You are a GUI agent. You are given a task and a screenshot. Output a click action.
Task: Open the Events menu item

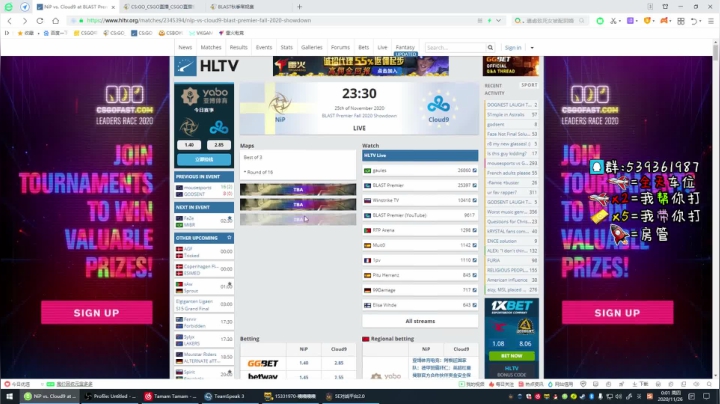pyautogui.click(x=264, y=47)
